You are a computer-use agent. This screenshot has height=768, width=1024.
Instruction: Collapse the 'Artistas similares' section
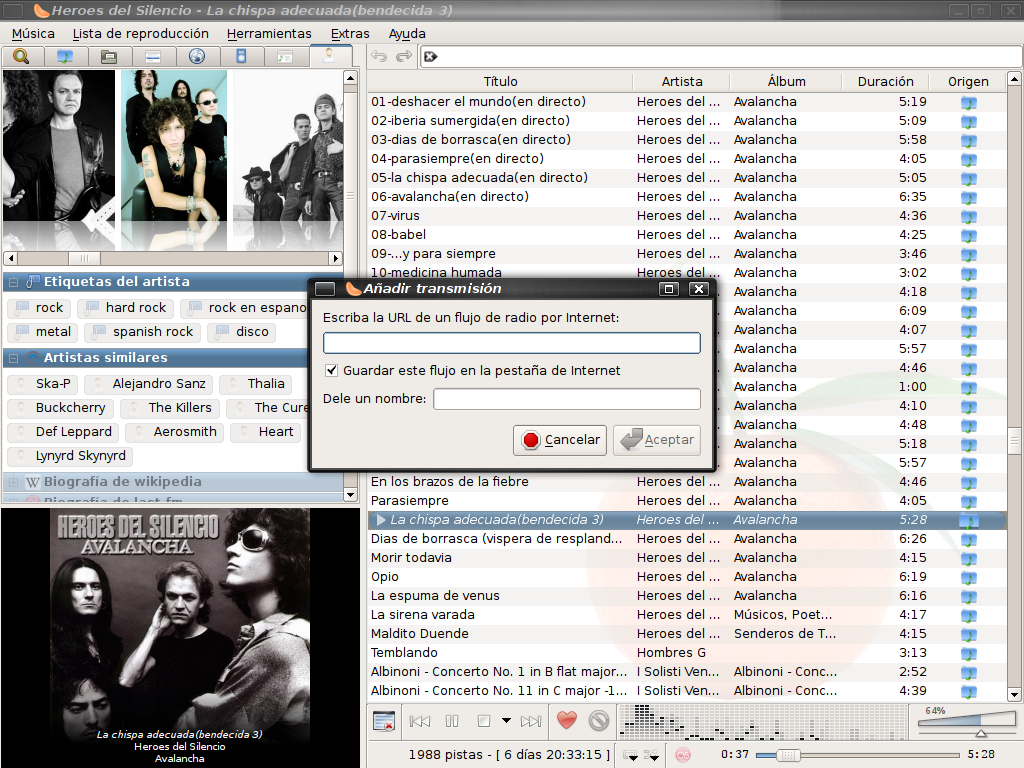pos(13,358)
